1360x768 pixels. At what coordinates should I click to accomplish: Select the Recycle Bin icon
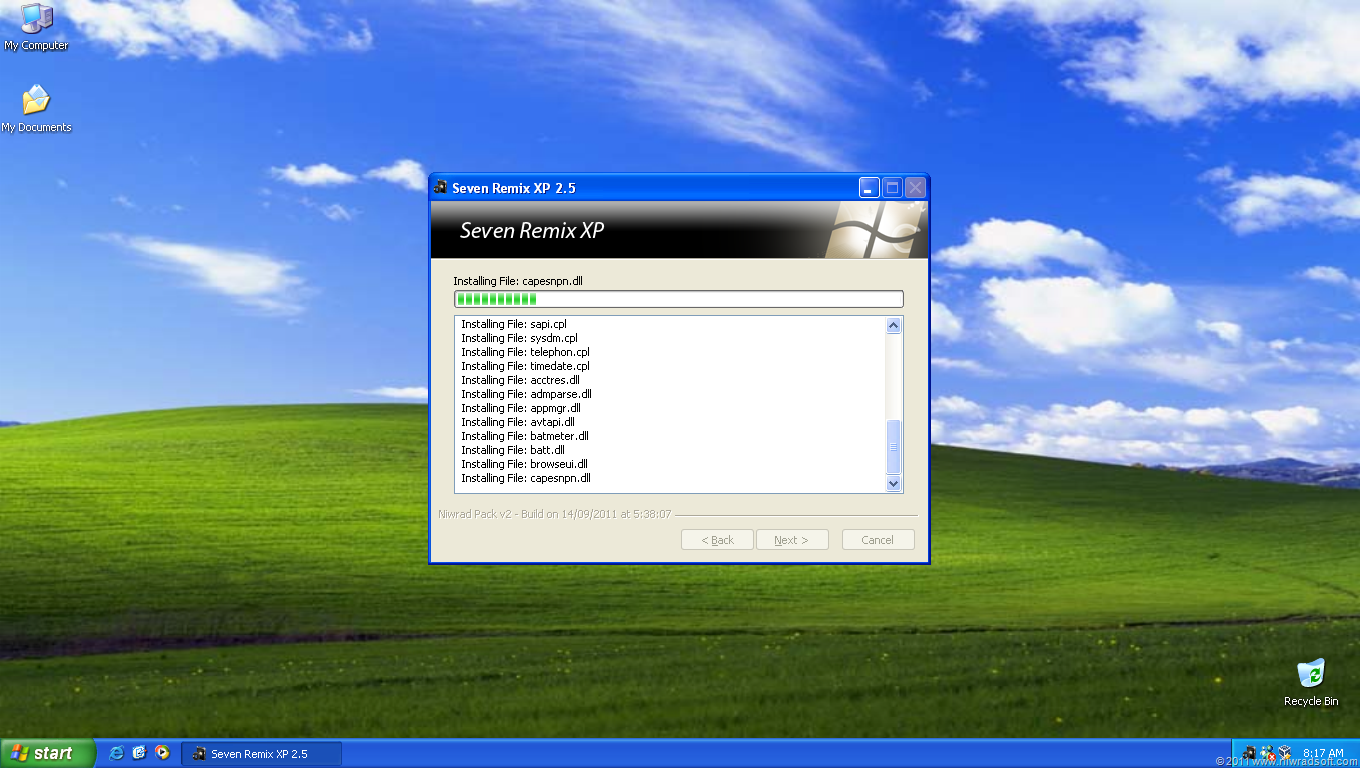pos(1311,682)
